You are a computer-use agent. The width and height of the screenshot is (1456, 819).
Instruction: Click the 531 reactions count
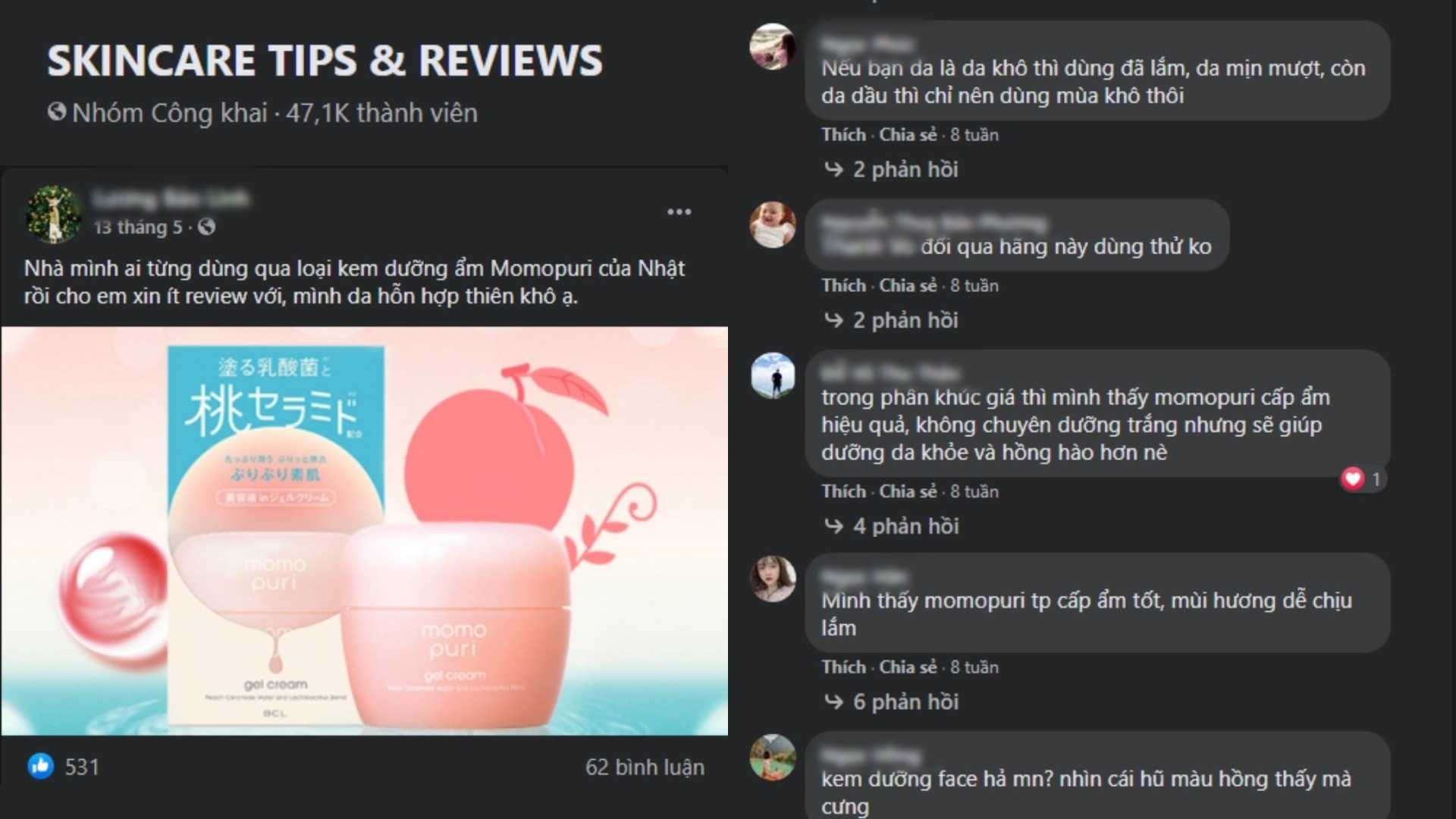[x=82, y=767]
